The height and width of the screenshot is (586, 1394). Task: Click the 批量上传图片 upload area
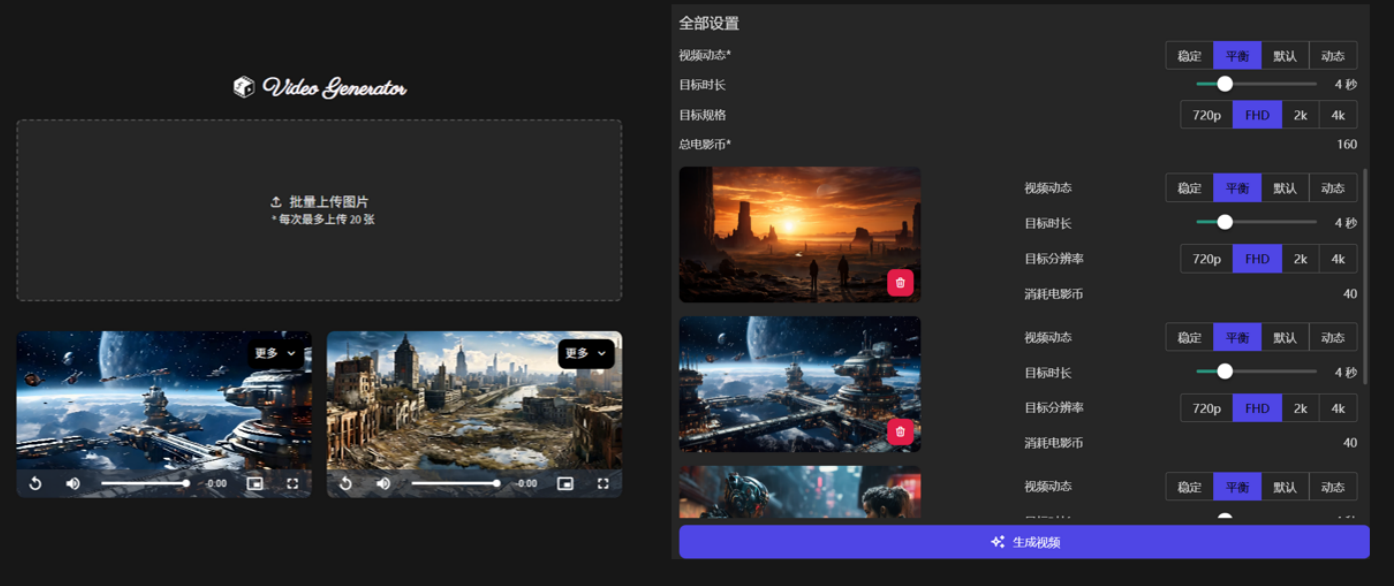[319, 210]
